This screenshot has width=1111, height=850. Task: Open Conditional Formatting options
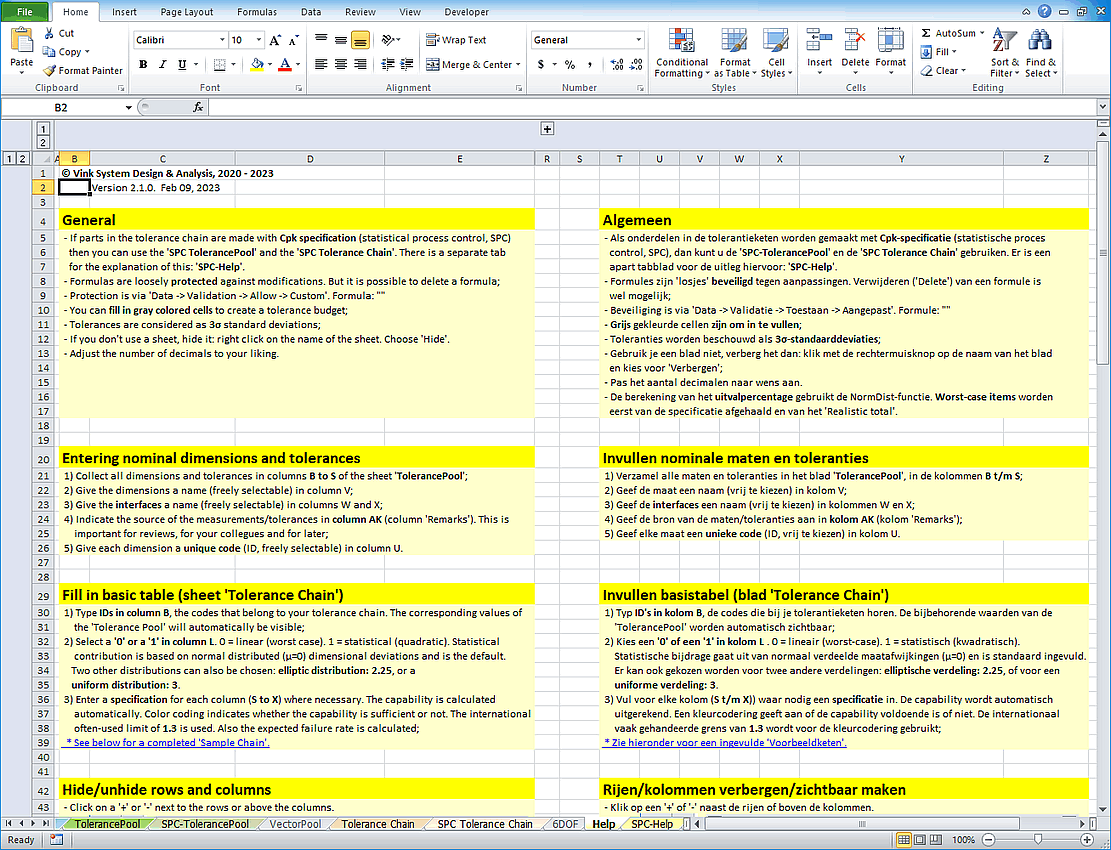(x=682, y=54)
